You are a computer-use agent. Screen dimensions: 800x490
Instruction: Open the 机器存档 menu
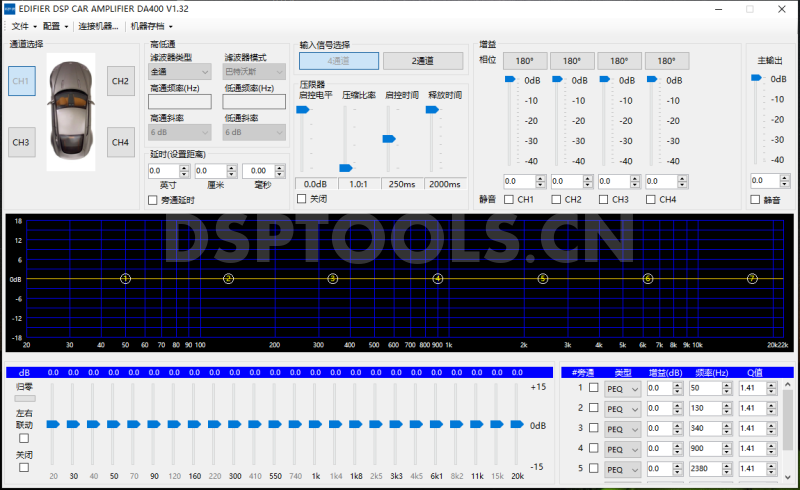coord(152,26)
